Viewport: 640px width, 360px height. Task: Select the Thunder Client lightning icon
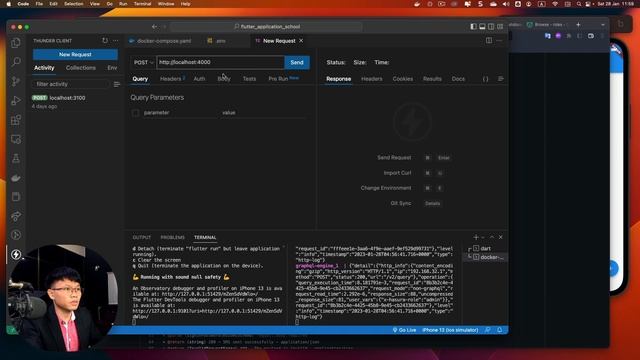pos(16,254)
